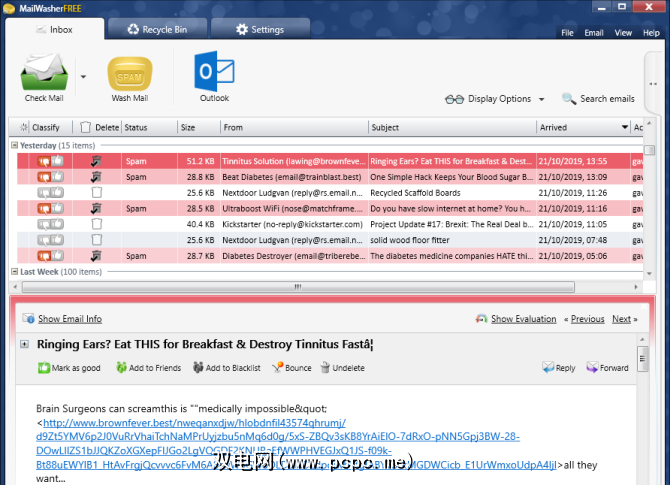
Task: Click the Search emails field
Action: pos(607,99)
